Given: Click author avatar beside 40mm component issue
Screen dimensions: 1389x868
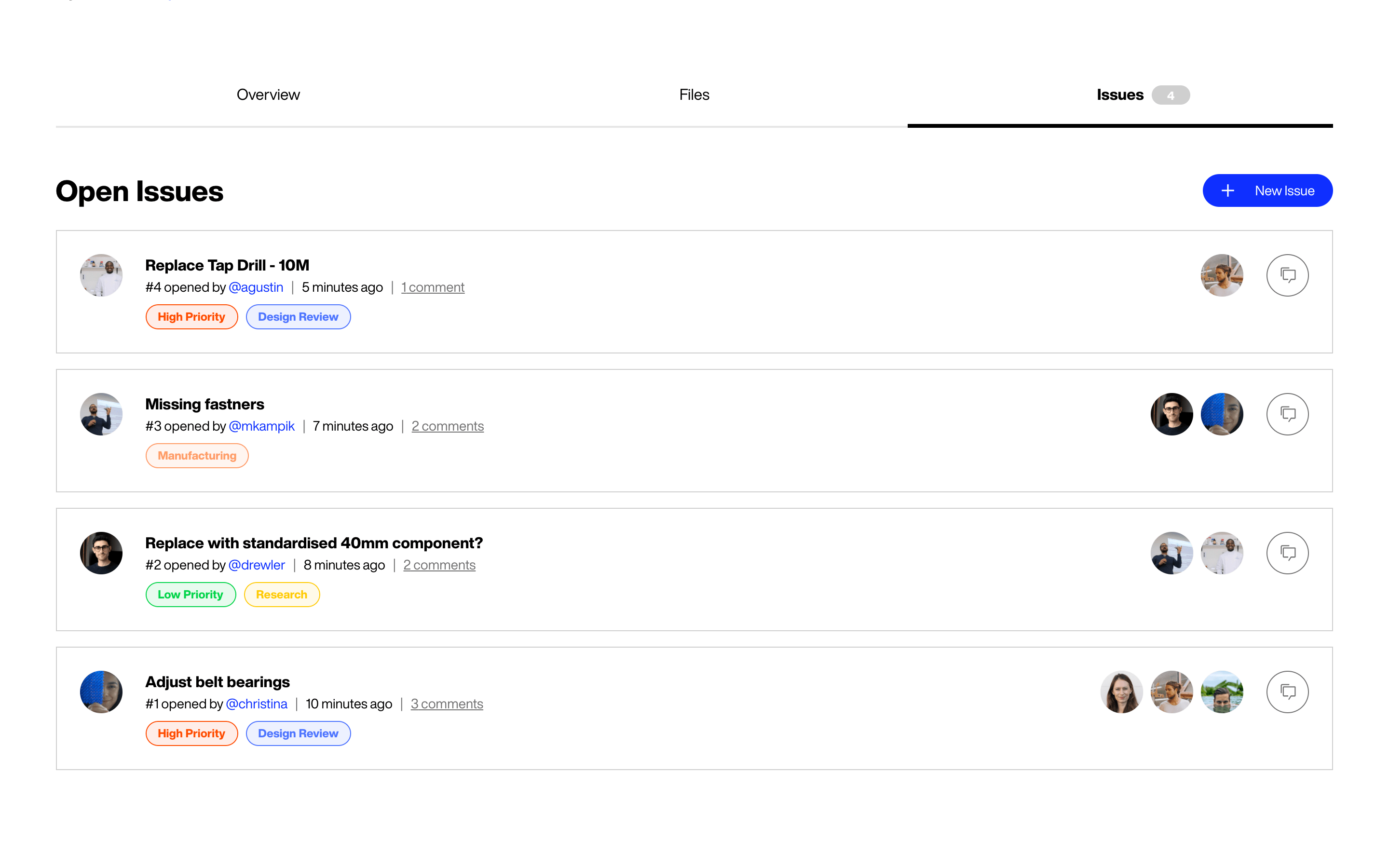Looking at the screenshot, I should point(101,554).
